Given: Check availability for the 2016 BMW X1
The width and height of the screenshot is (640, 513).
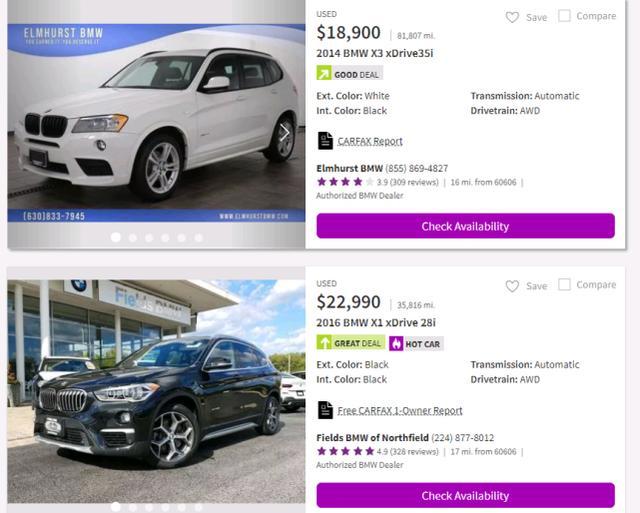Looking at the screenshot, I should click(465, 495).
